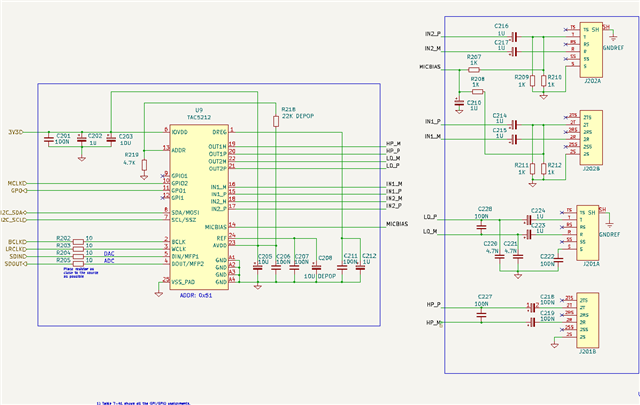Select the R212 resistor reference
Image resolution: width=640 pixels, height=405 pixels.
pos(555,165)
